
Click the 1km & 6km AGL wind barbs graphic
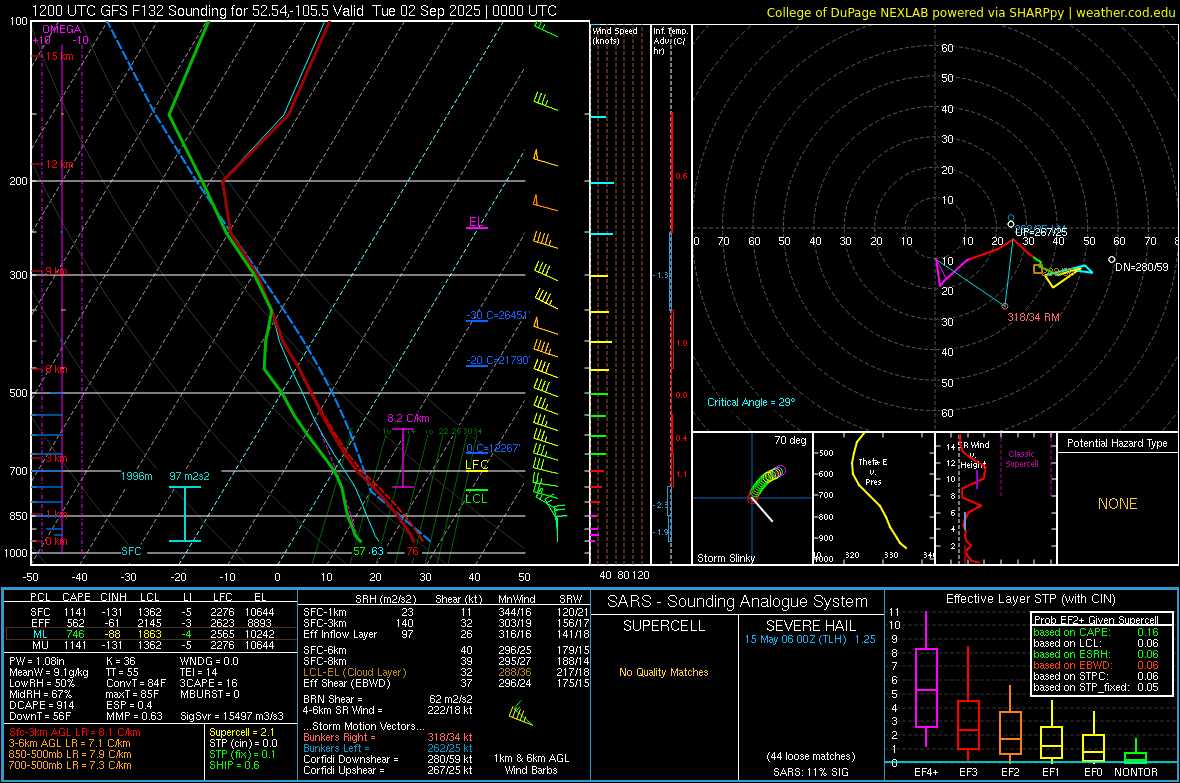(521, 713)
